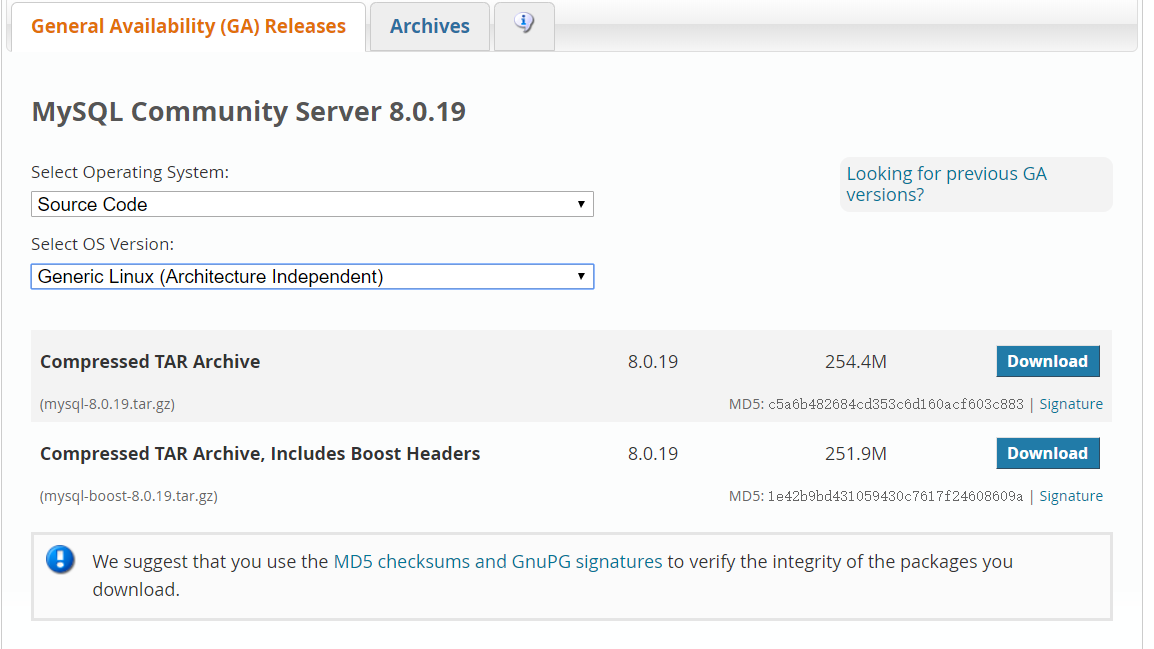Click Compressed TAR Archive, Includes Boost Headers title

260,454
